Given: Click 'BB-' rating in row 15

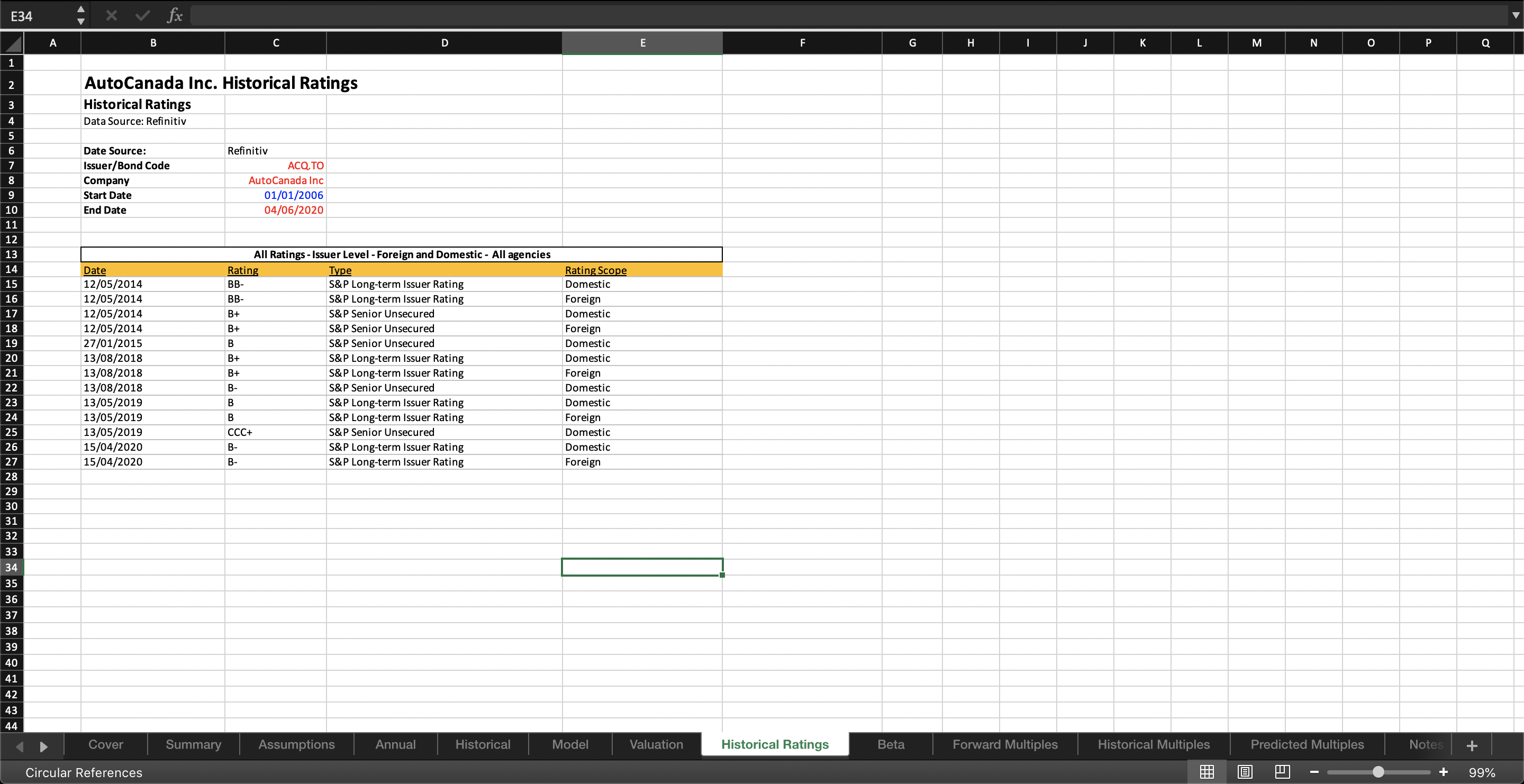Looking at the screenshot, I should point(276,285).
